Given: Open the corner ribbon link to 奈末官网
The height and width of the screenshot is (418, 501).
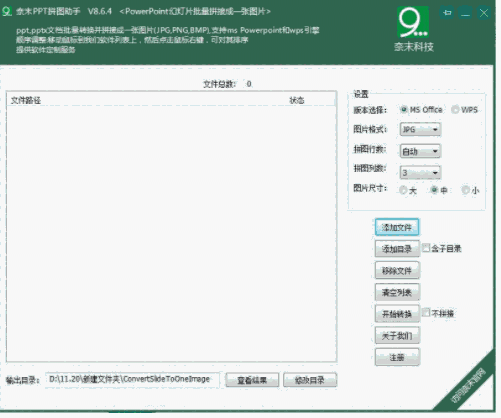Looking at the screenshot, I should (x=468, y=385).
